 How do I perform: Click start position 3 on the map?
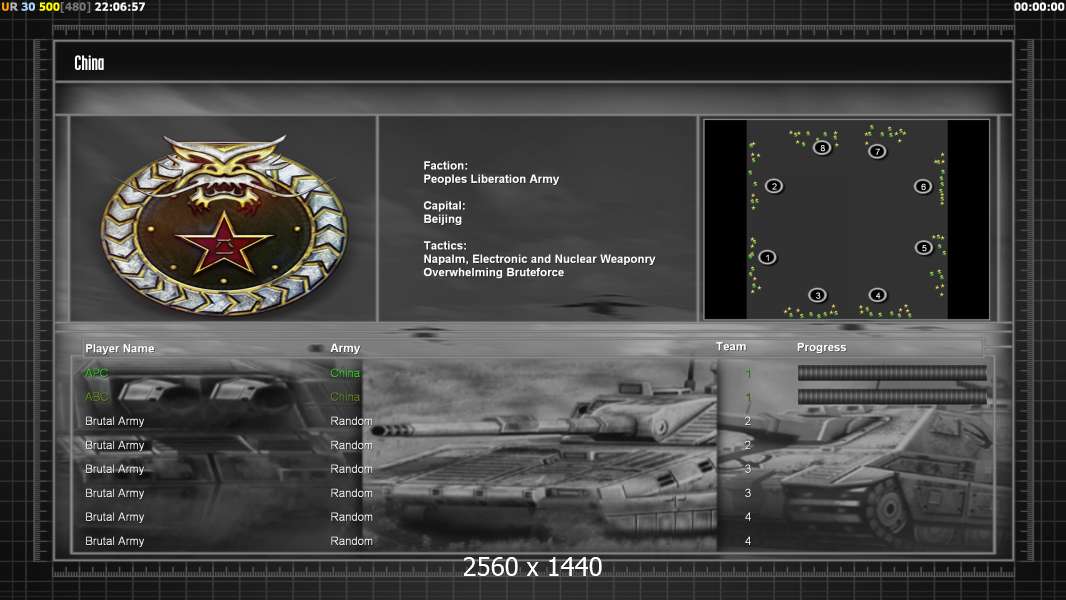pos(817,295)
